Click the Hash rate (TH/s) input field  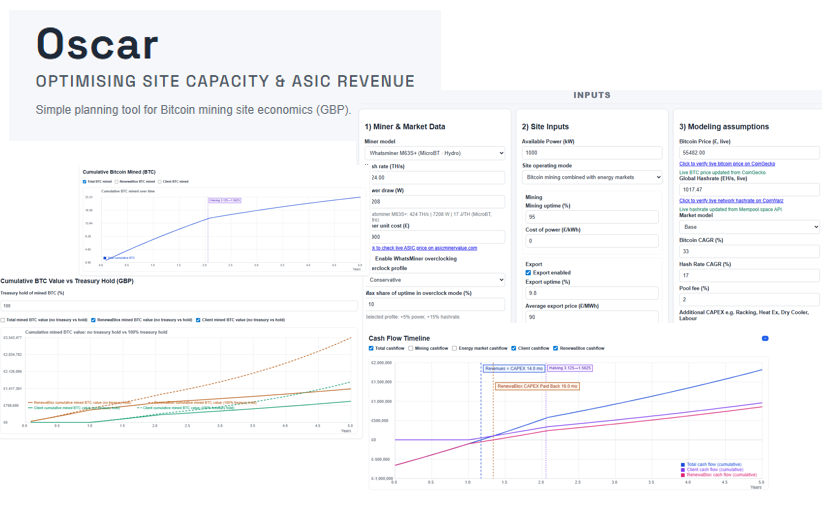pyautogui.click(x=437, y=177)
